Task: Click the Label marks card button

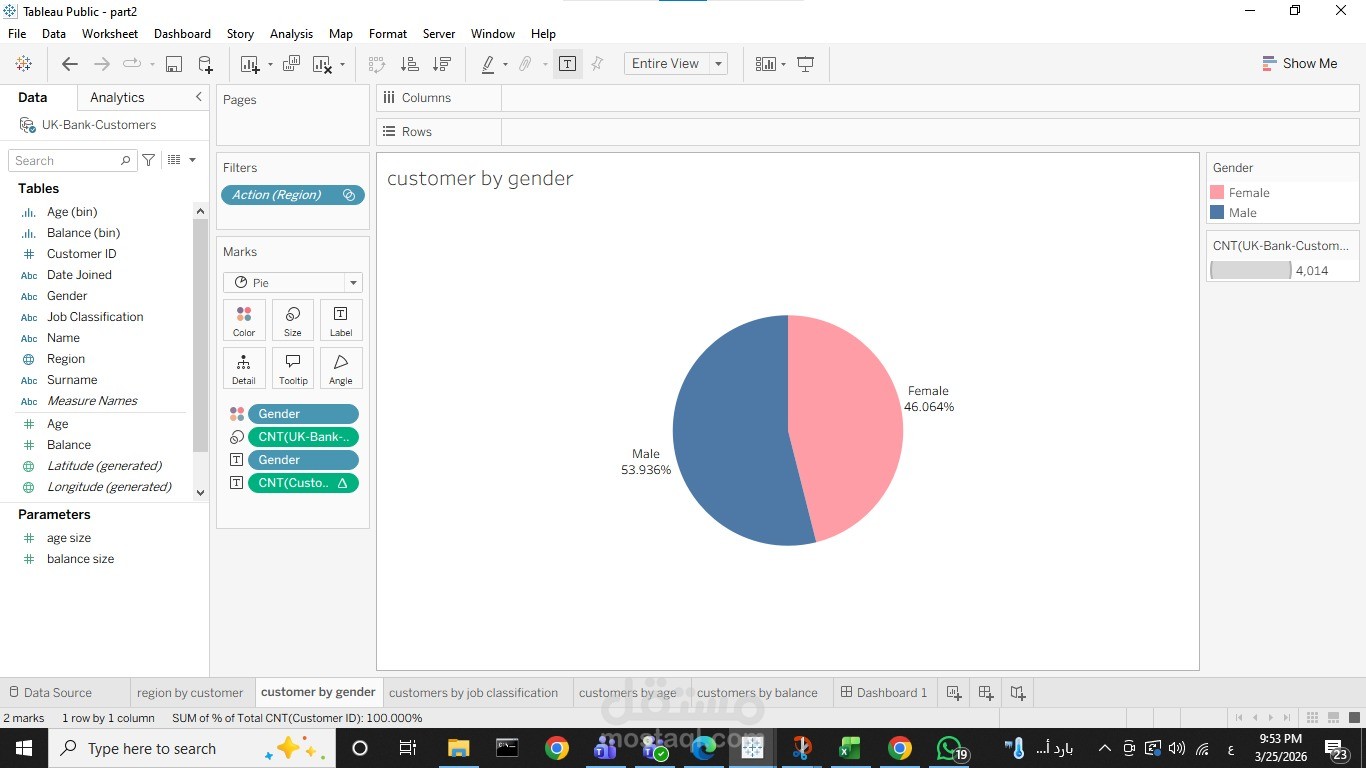Action: [340, 320]
